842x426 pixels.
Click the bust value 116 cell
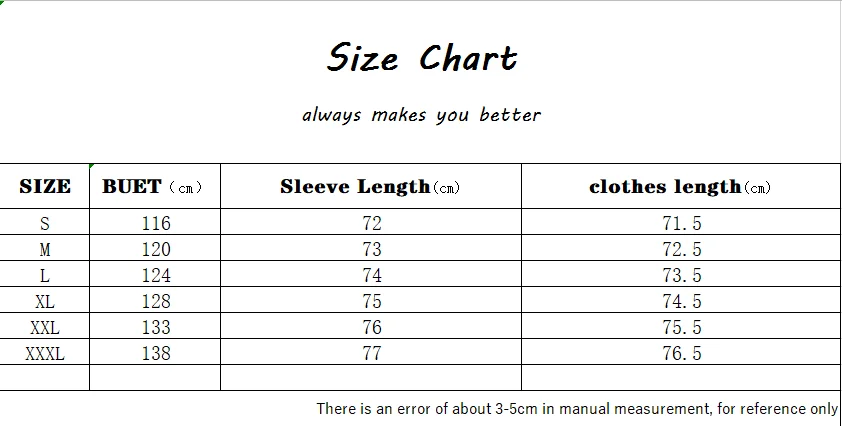coord(156,223)
